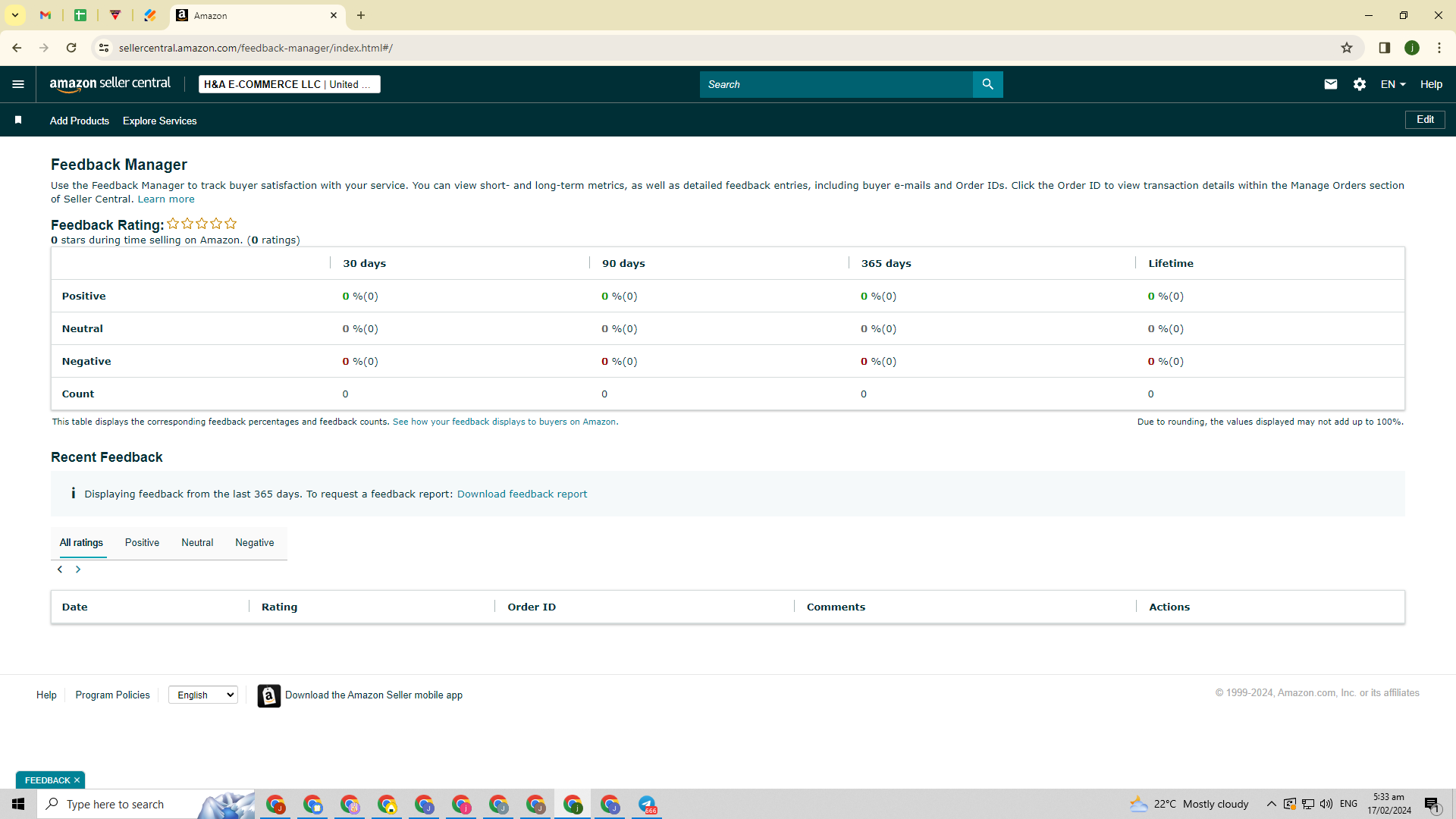The image size is (1456, 819).
Task: Go to next feedback page arrow
Action: pos(78,570)
